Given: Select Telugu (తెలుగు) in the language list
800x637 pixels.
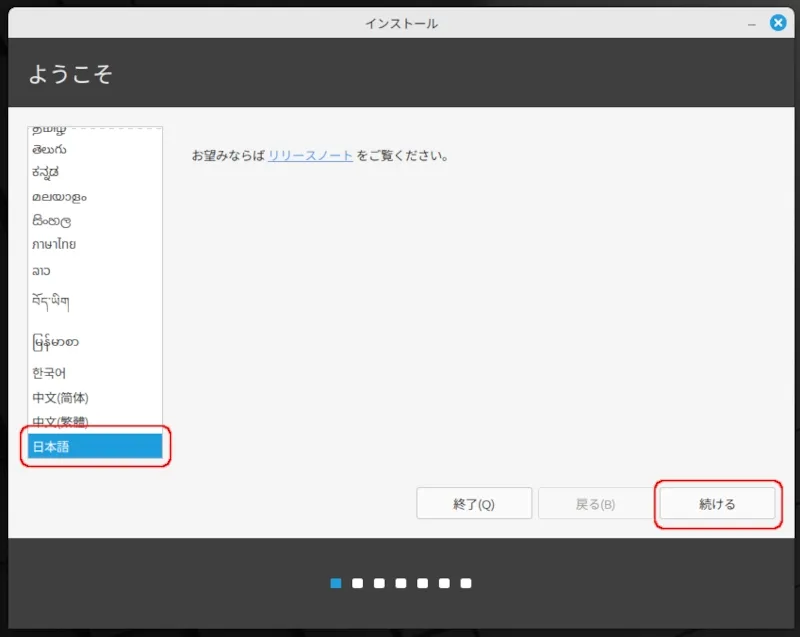Looking at the screenshot, I should [x=50, y=149].
